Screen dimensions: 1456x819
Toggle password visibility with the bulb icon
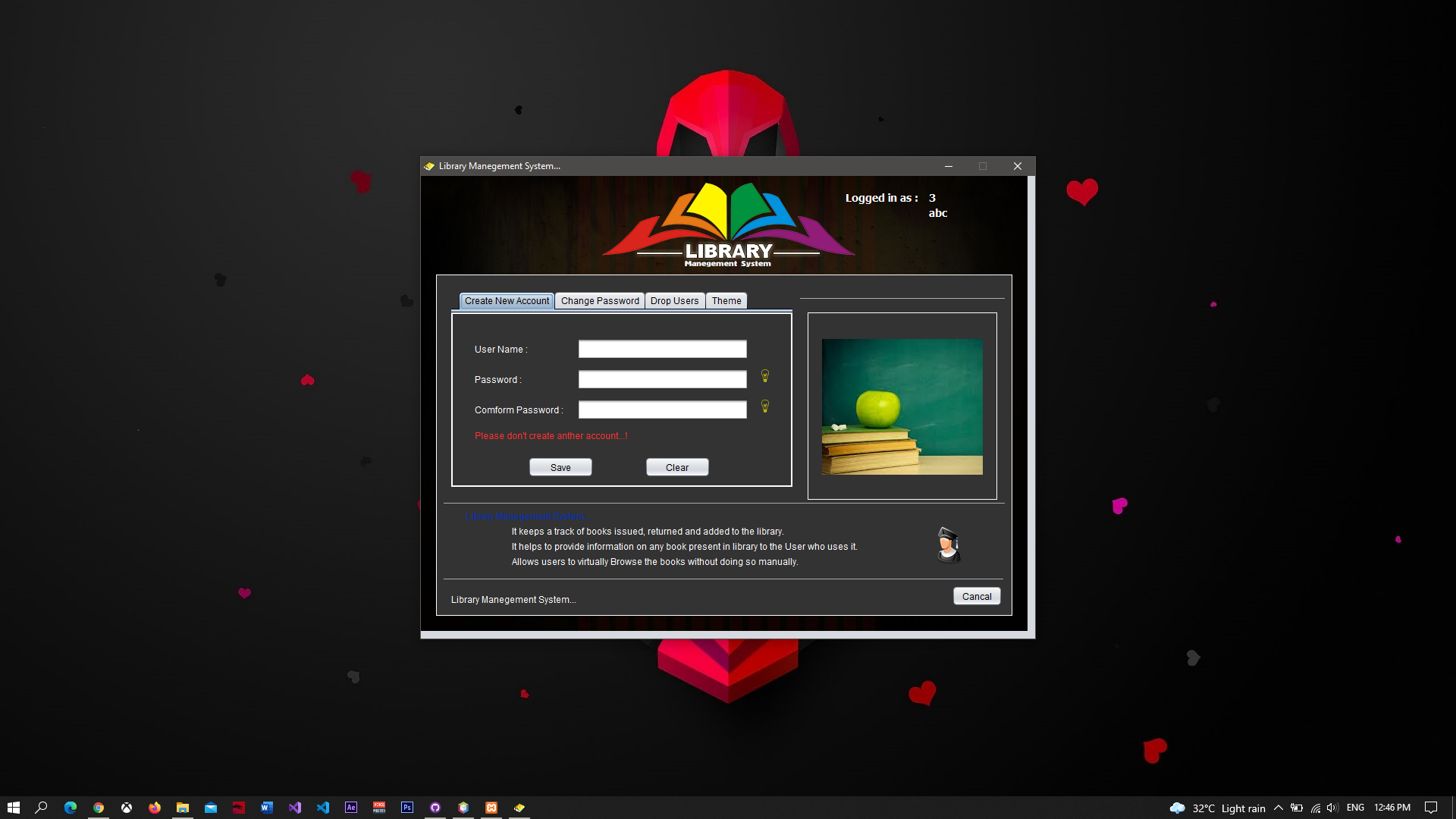click(x=765, y=376)
